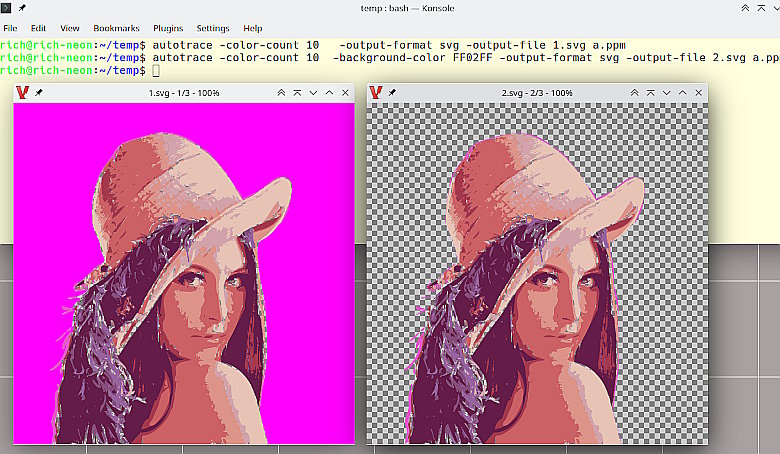
Task: Click the first autotrace command ending 1.svg a.ppm
Action: (389, 45)
